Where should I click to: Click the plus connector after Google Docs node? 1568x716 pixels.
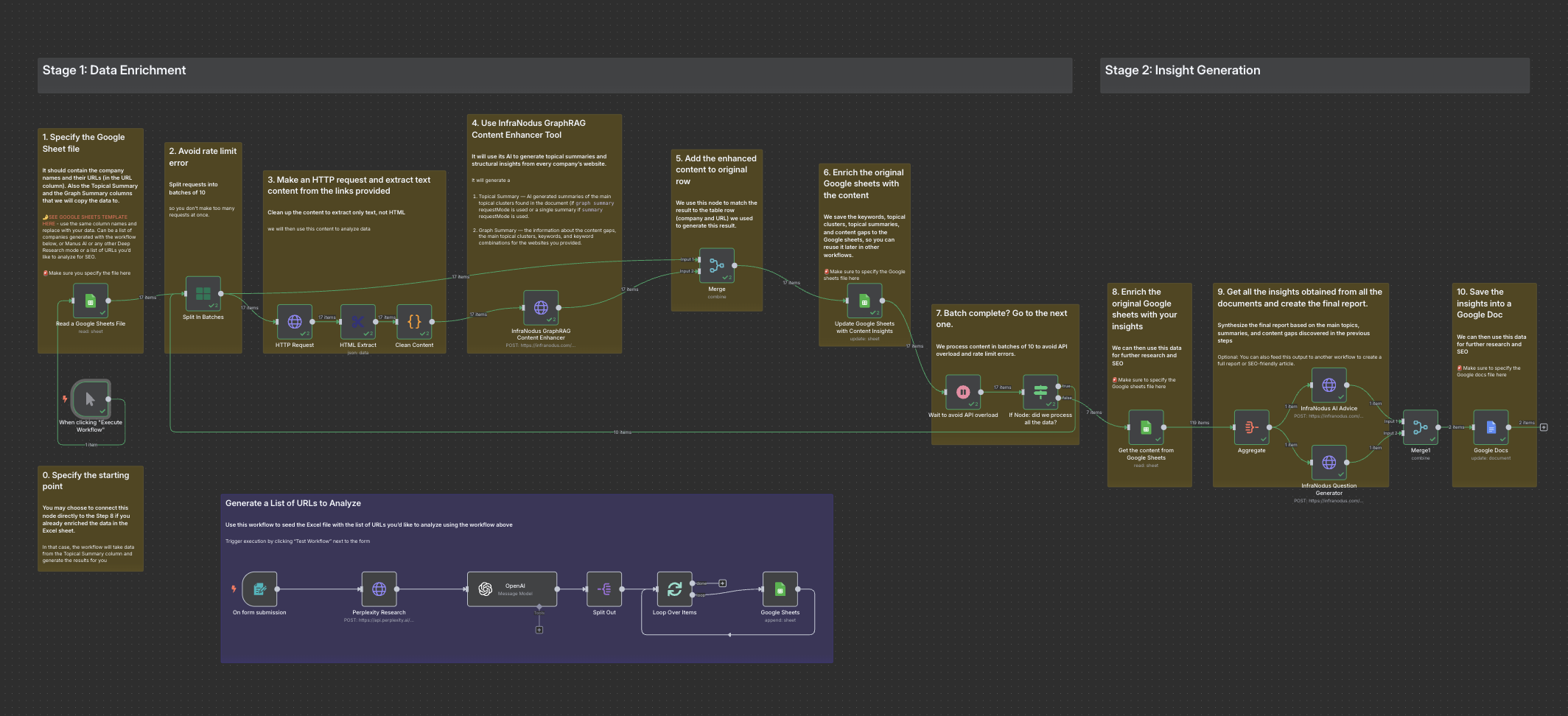[x=1544, y=427]
